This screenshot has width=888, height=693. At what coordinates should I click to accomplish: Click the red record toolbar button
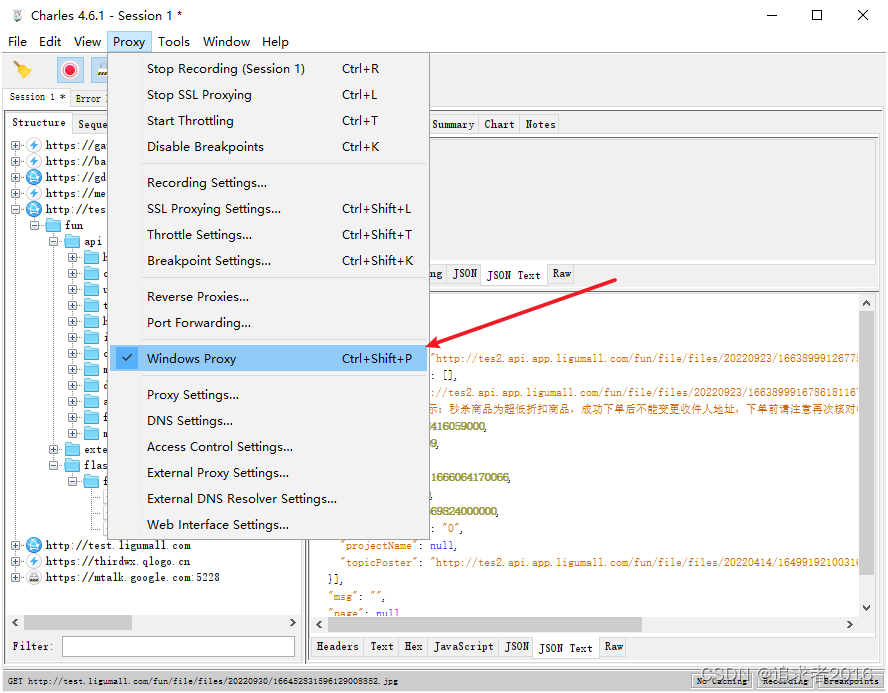pyautogui.click(x=70, y=70)
